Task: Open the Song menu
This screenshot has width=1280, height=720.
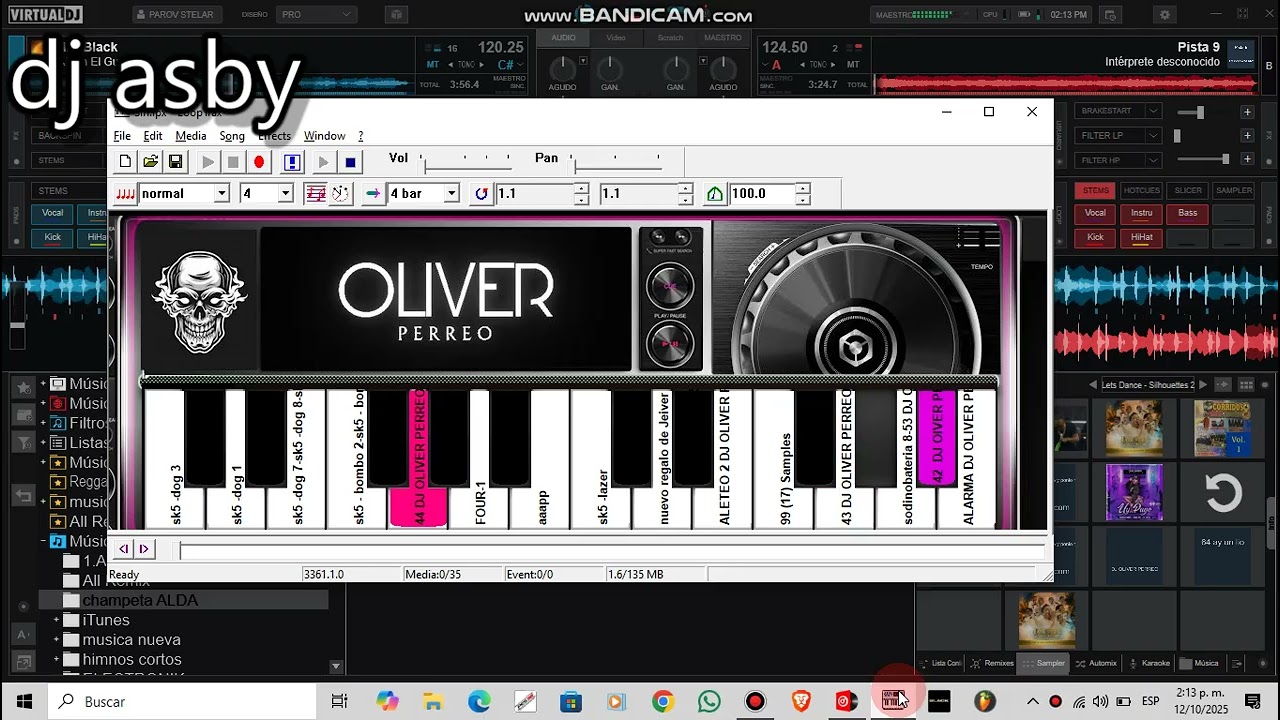Action: (x=232, y=136)
